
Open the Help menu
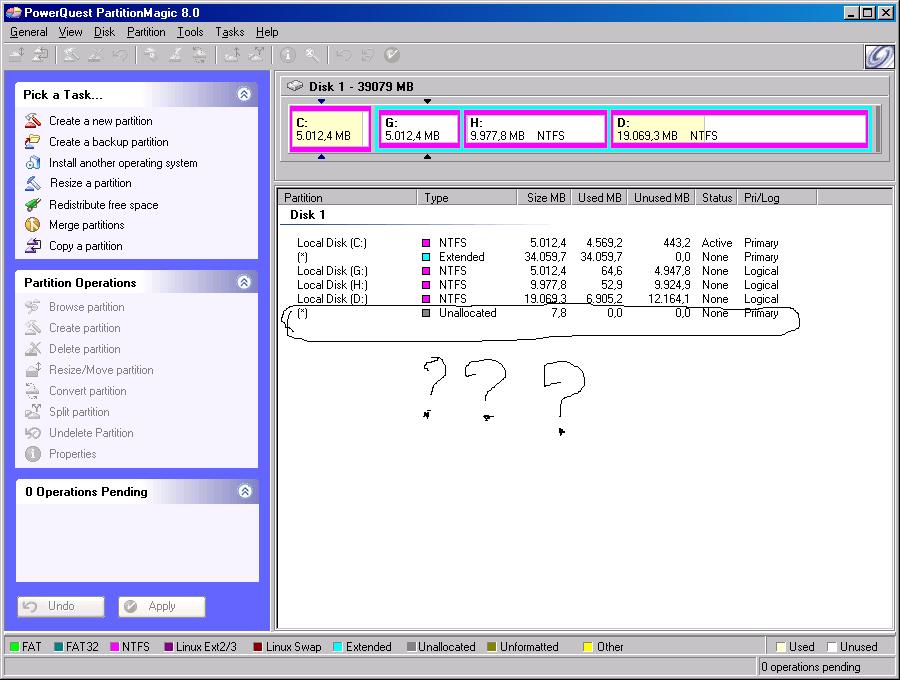267,32
